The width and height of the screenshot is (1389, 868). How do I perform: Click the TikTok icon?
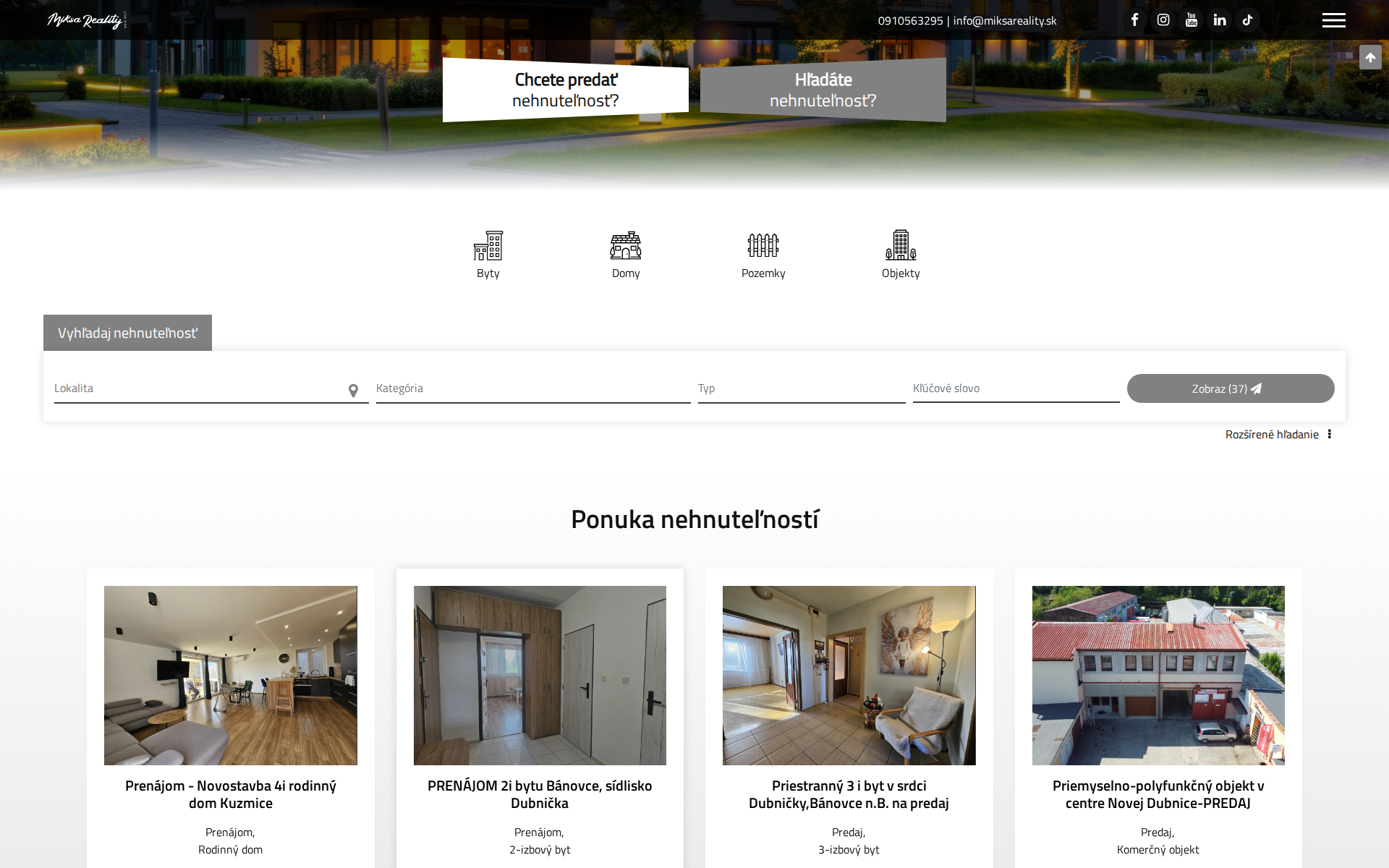[x=1247, y=20]
